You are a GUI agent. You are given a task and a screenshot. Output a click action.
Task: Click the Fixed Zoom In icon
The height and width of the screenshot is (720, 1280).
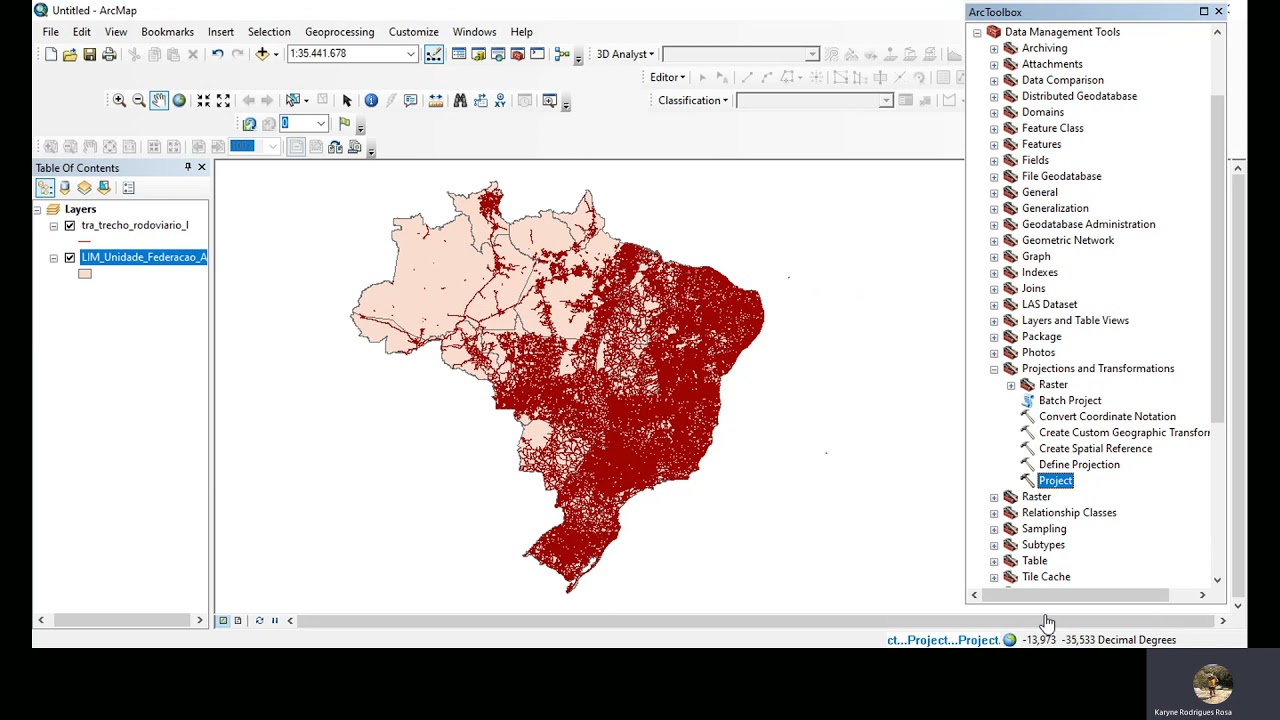tap(204, 100)
